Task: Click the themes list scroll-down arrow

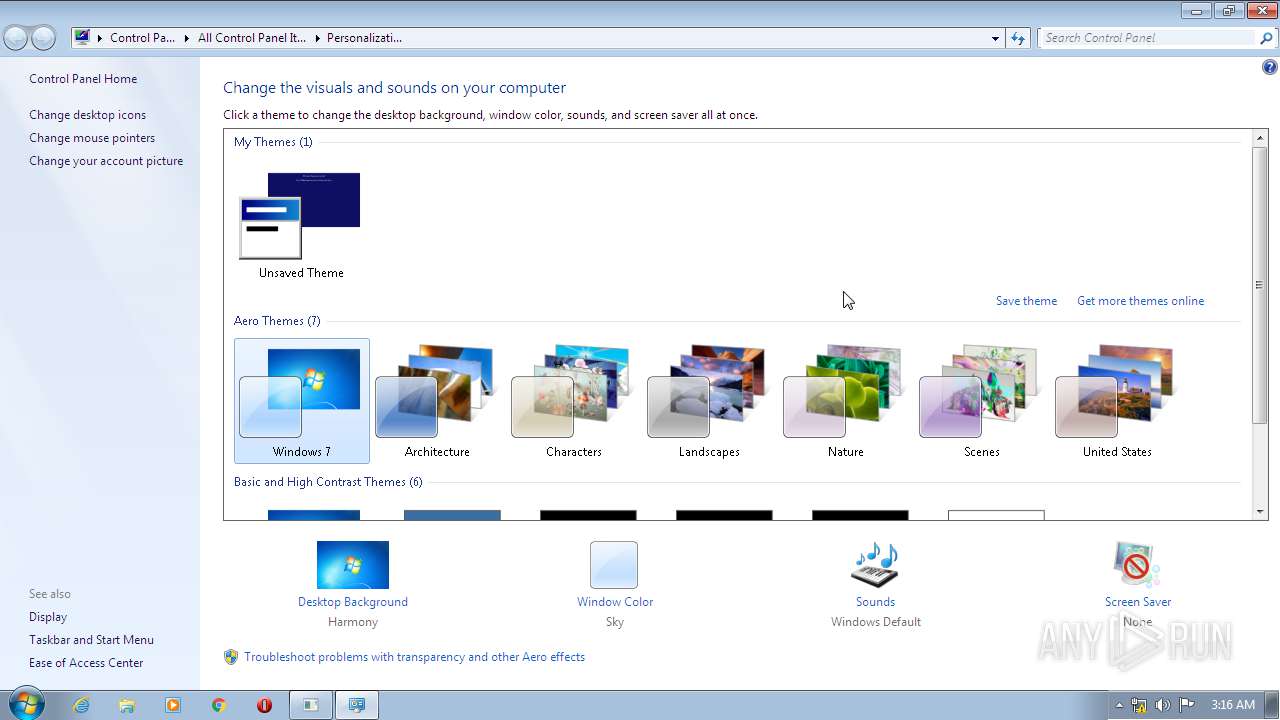Action: point(1260,512)
